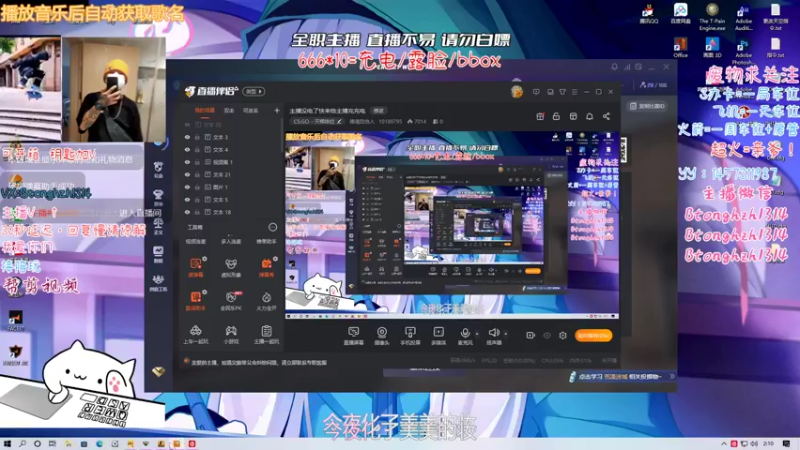This screenshot has height=450, width=800.
Task: Add a 摄像头 camera source
Action: click(x=382, y=336)
